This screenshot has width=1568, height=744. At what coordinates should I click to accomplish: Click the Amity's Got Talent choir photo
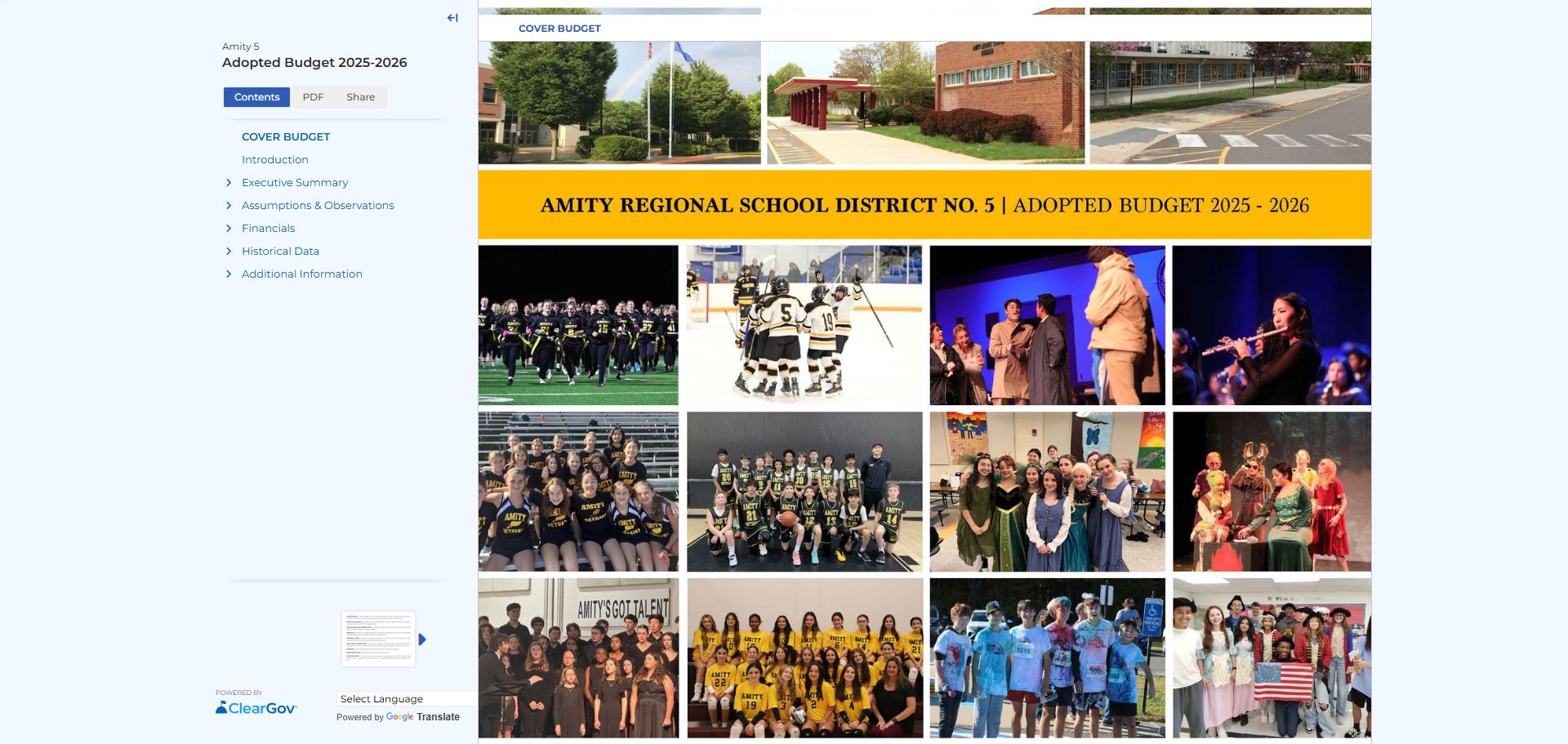tap(578, 658)
